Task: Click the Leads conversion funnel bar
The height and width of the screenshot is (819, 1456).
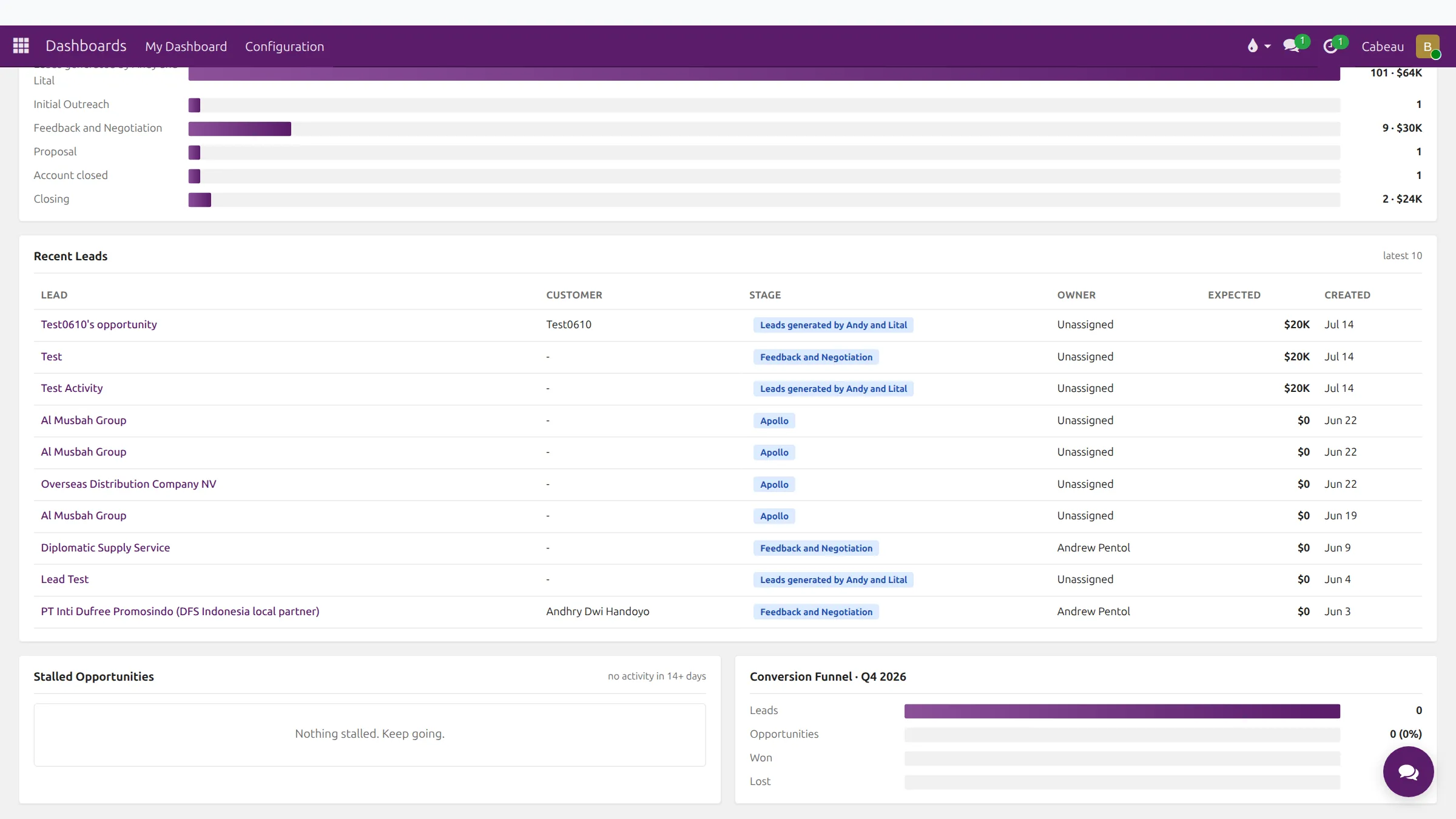Action: [1122, 711]
